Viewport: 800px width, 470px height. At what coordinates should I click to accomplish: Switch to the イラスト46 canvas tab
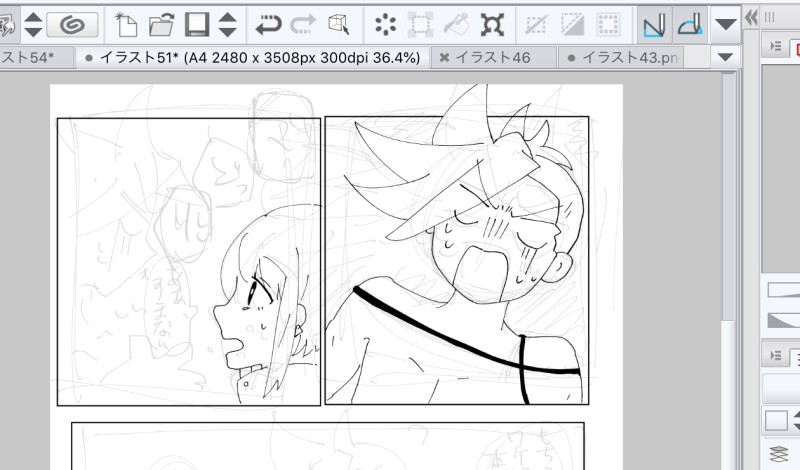coord(493,58)
